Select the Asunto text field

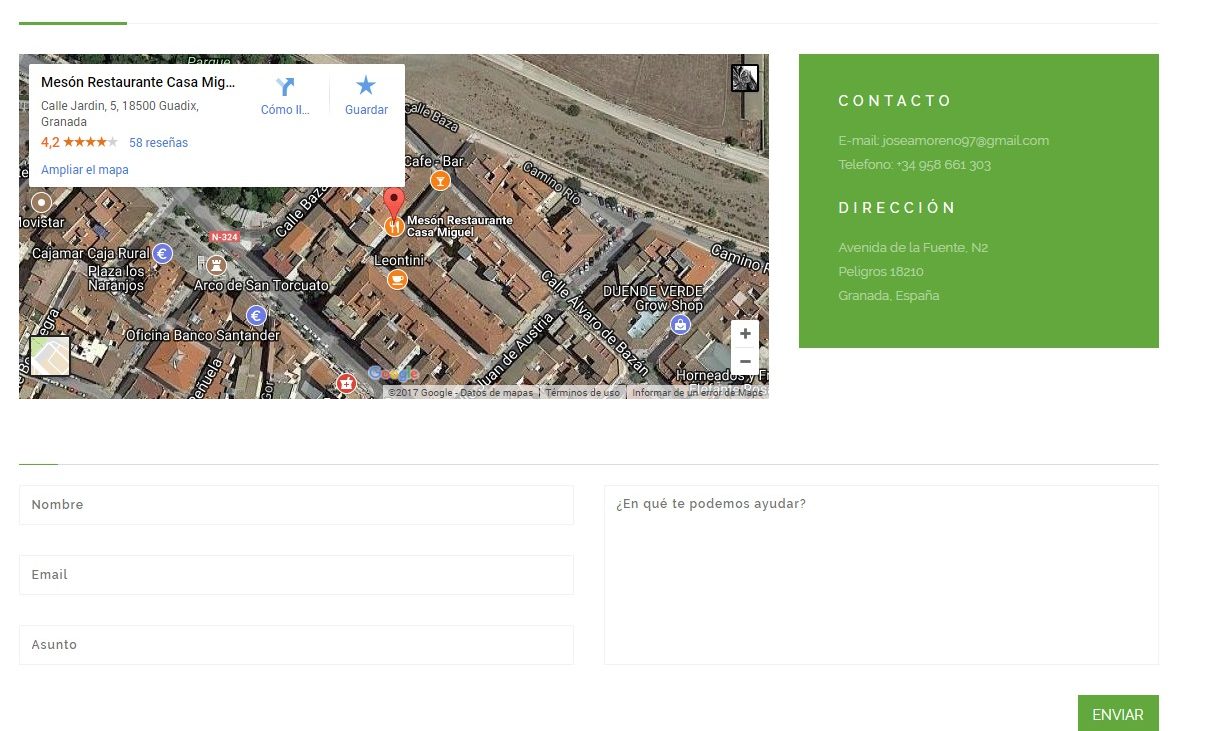pyautogui.click(x=296, y=645)
